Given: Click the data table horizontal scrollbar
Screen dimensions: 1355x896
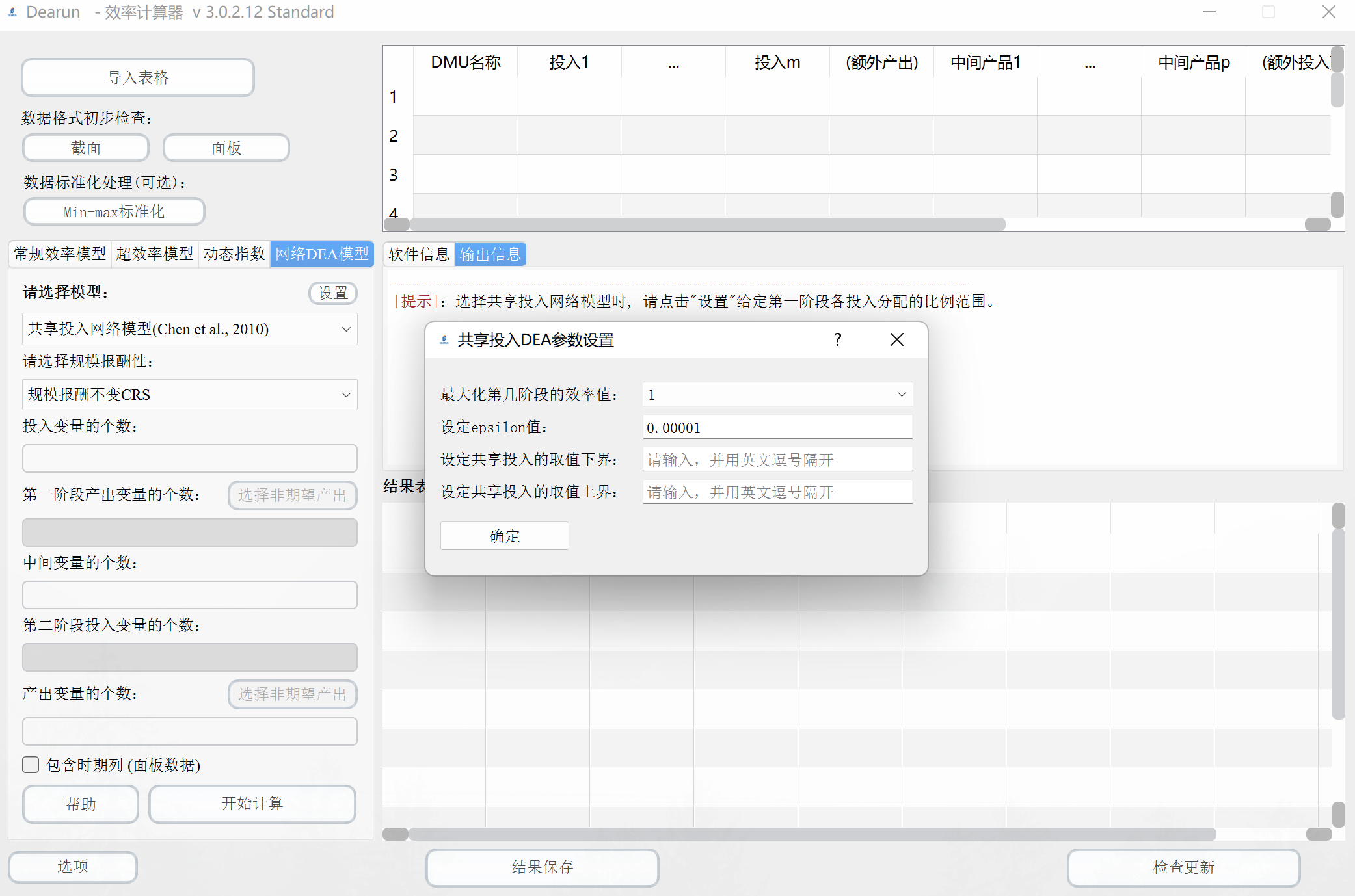Looking at the screenshot, I should point(706,224).
